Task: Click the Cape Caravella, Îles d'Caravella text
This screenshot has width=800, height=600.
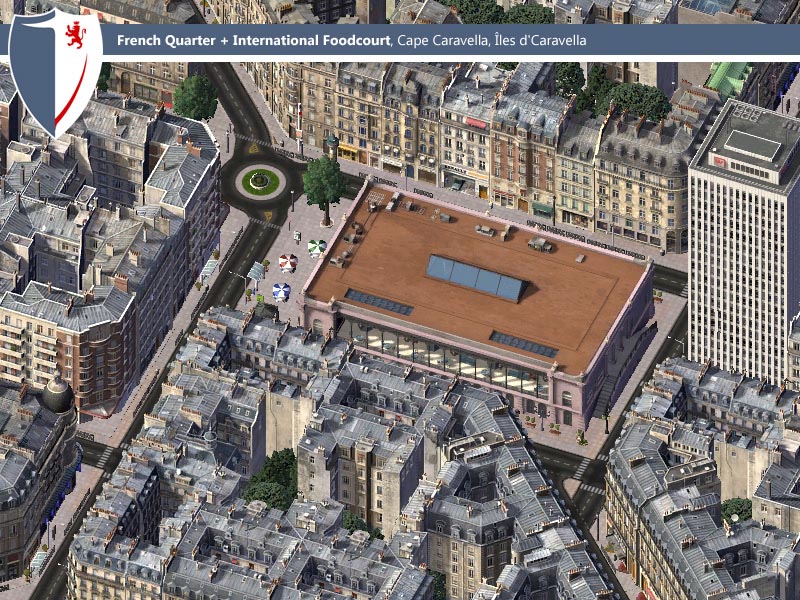Action: [491, 40]
